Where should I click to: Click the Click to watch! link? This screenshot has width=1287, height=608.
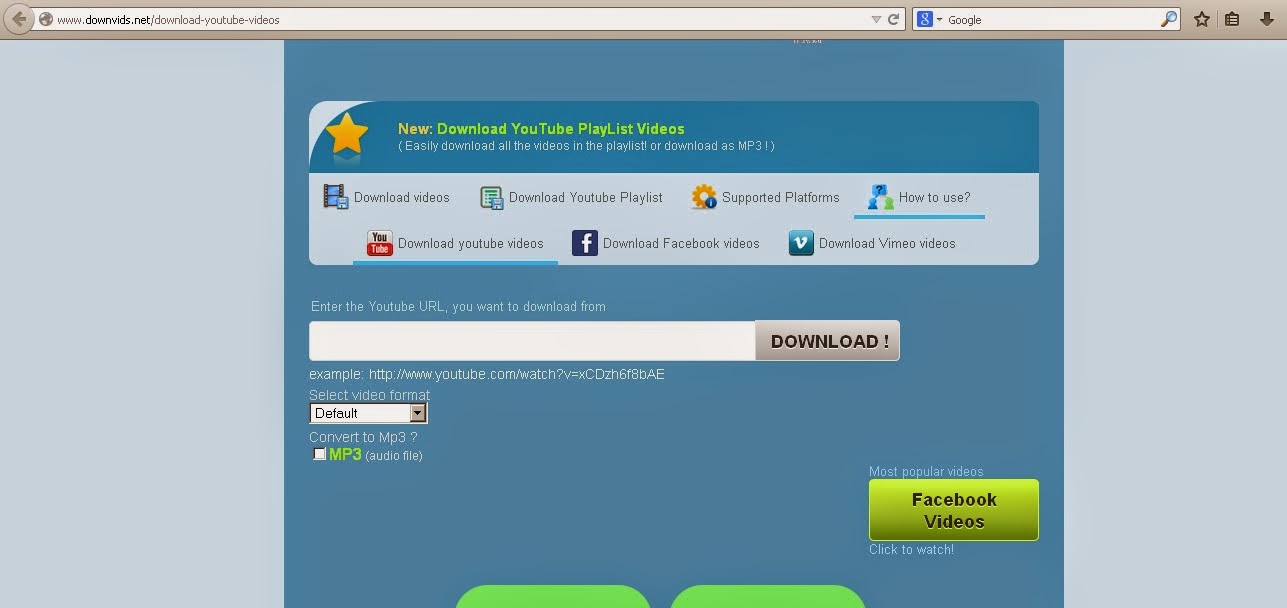tap(911, 549)
